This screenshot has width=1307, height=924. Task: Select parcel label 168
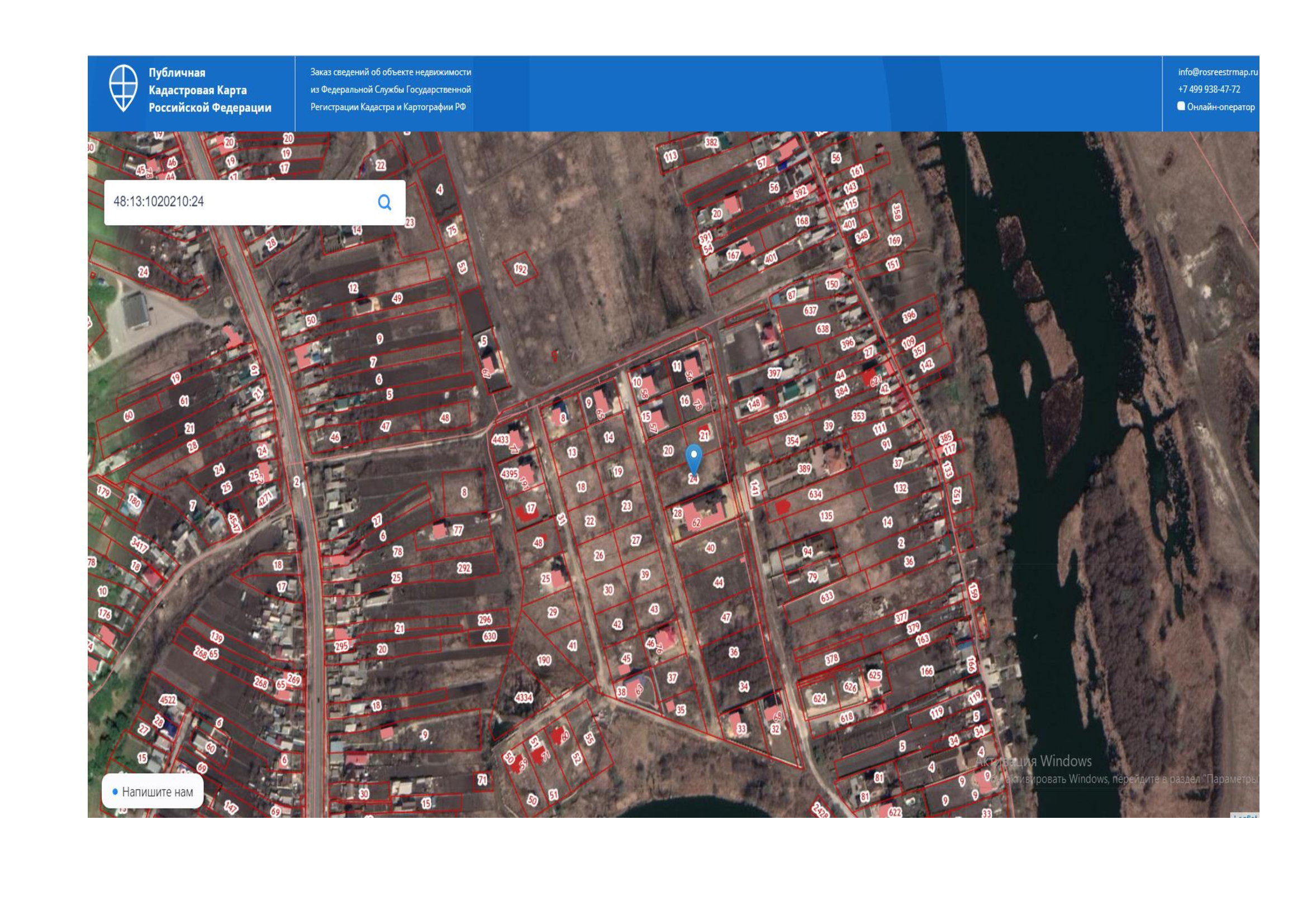[x=802, y=220]
